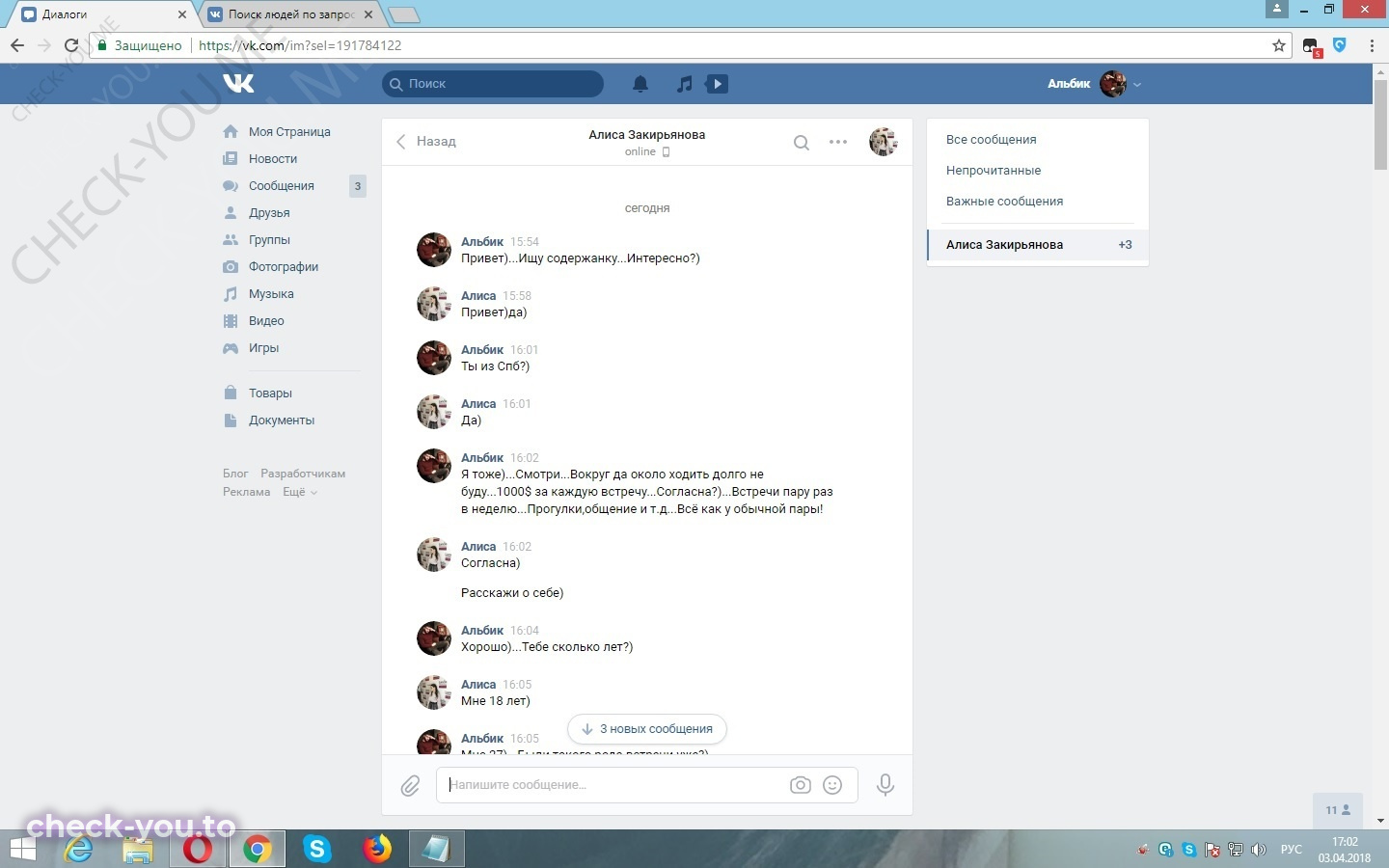Image resolution: width=1389 pixels, height=868 pixels.
Task: Open Документы in sidebar
Action: [282, 420]
